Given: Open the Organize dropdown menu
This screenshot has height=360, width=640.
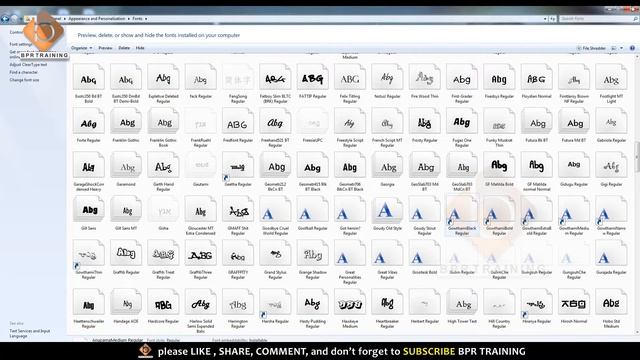Looking at the screenshot, I should [82, 48].
